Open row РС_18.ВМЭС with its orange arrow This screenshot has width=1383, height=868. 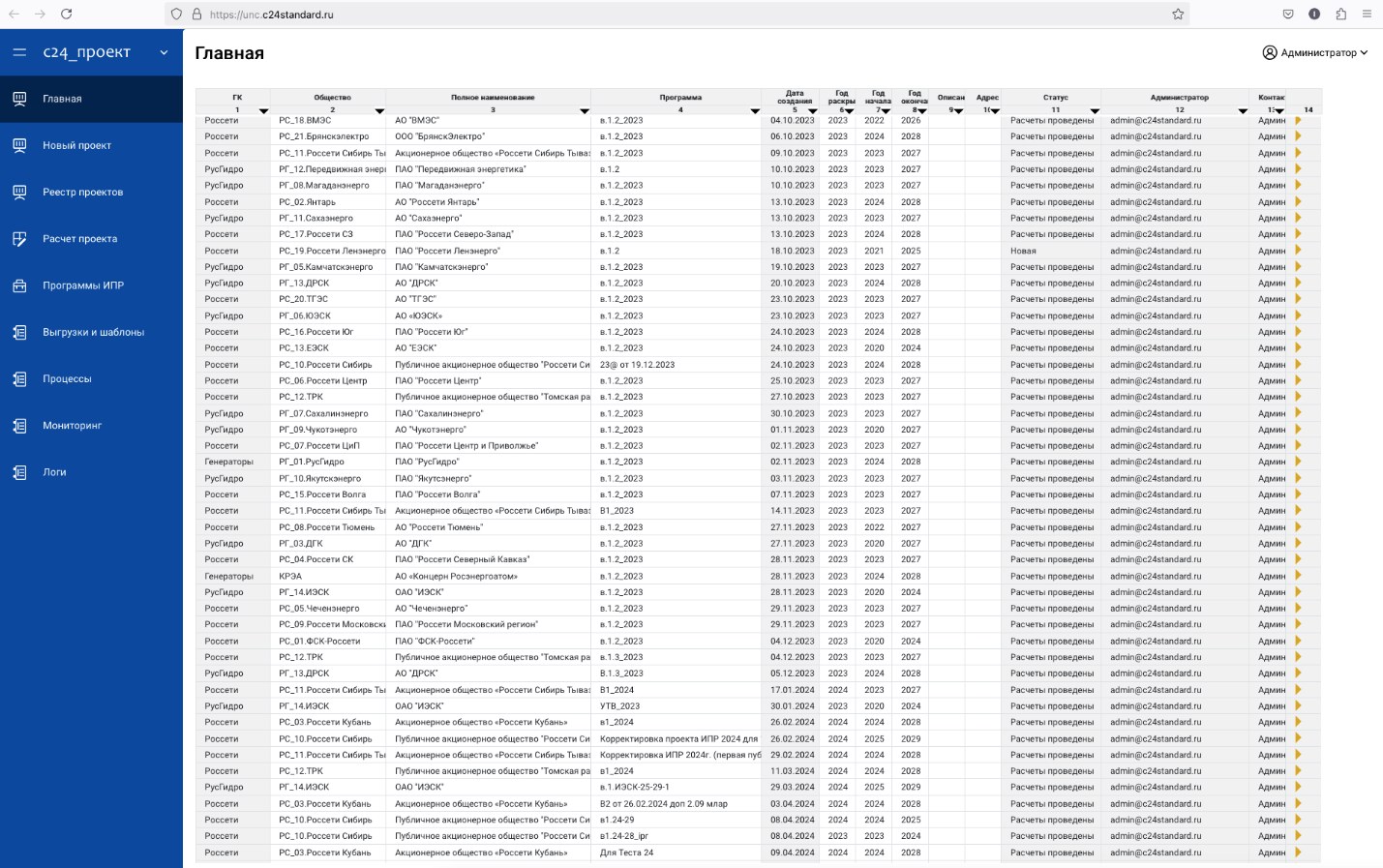1298,121
